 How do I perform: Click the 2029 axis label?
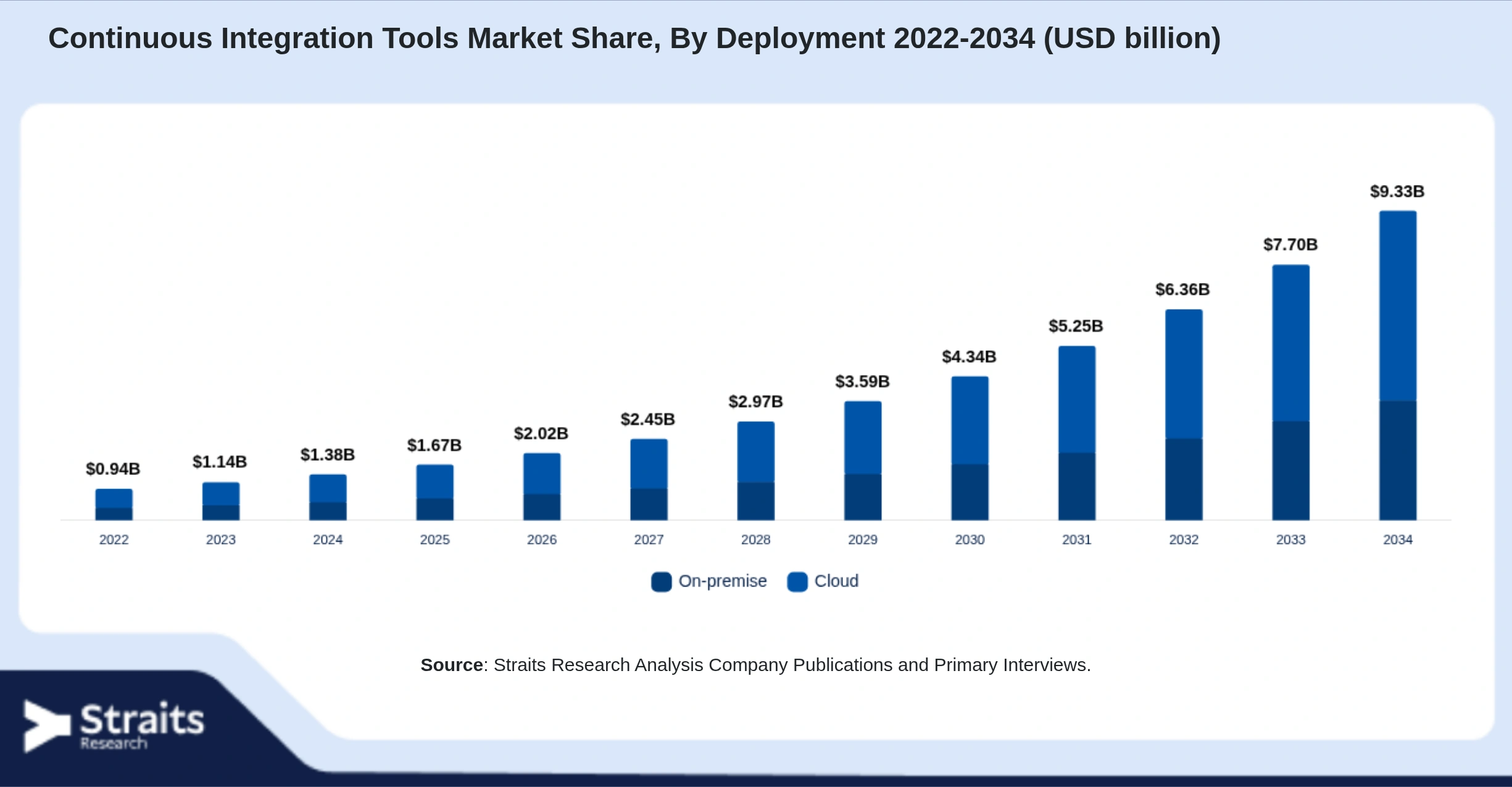(x=863, y=540)
